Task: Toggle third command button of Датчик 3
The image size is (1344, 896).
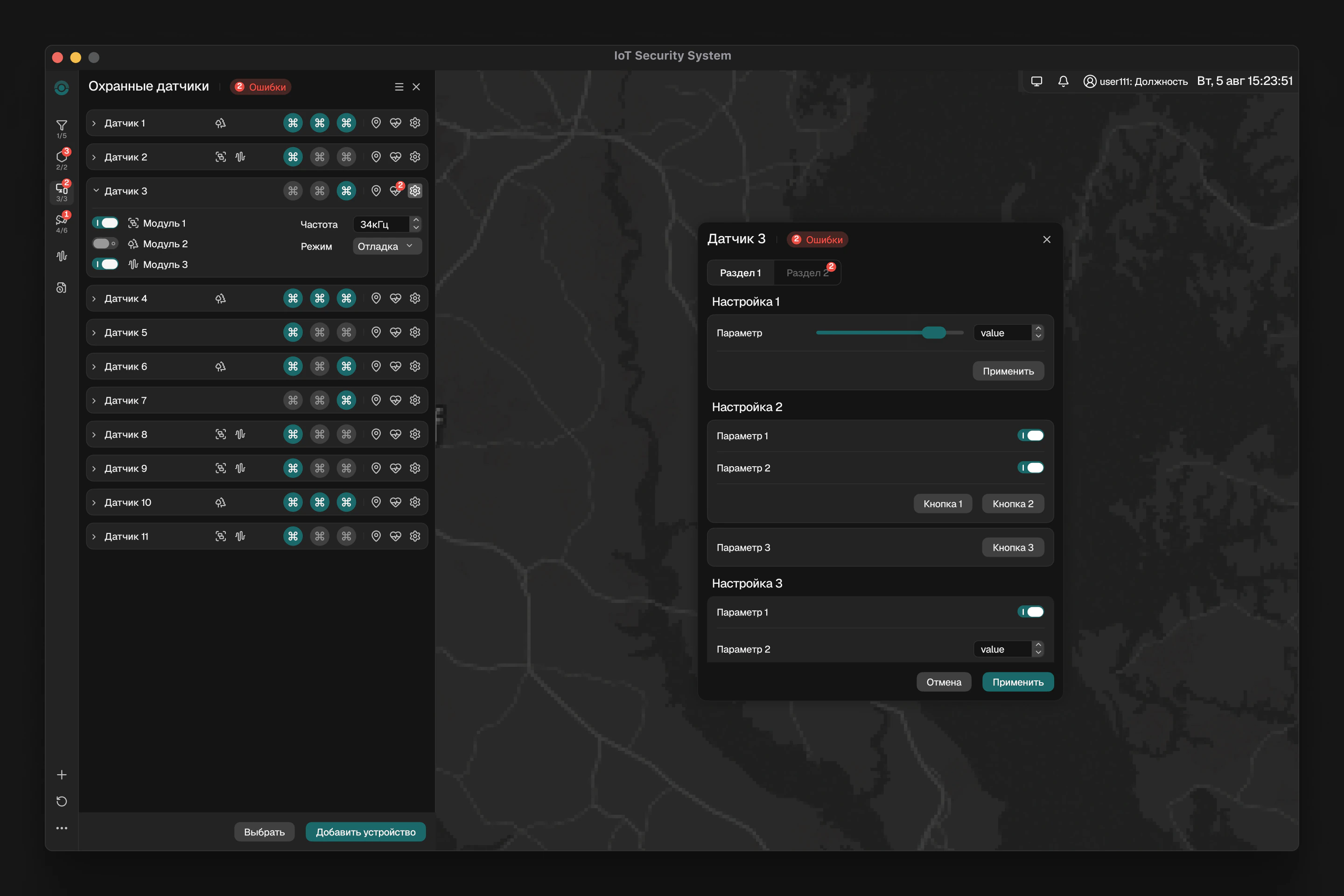Action: (x=346, y=191)
